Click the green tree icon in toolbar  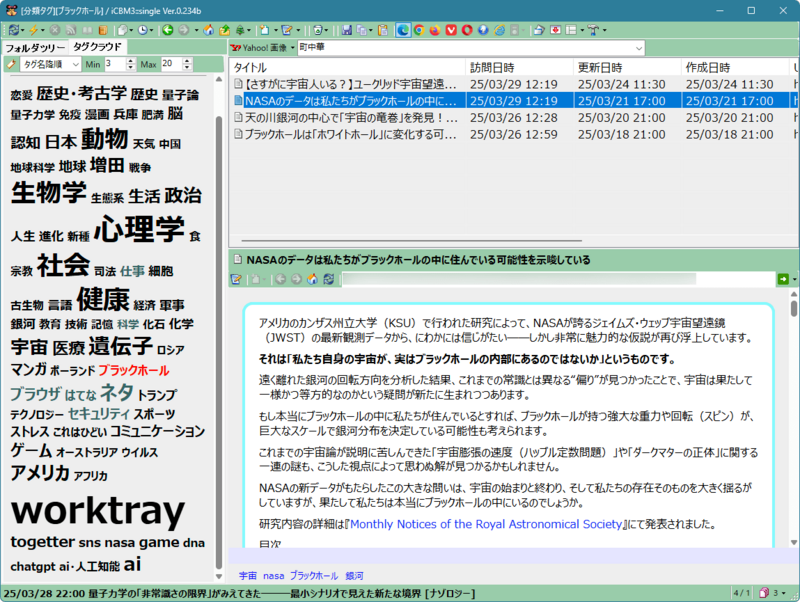click(x=240, y=30)
